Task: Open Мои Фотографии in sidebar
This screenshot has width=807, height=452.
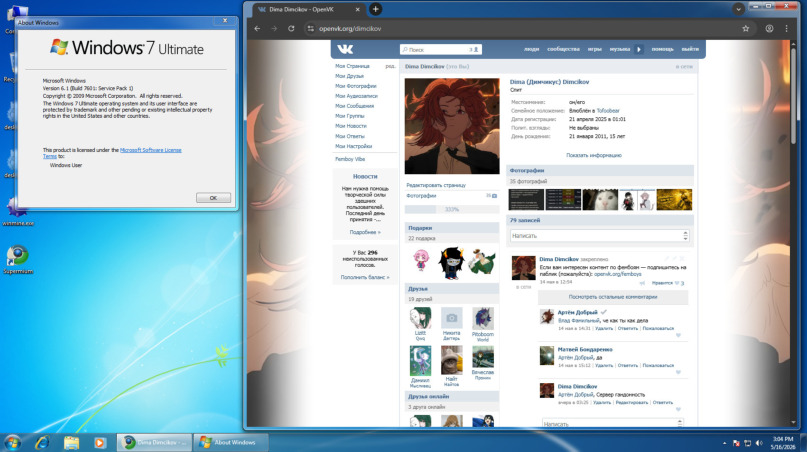Action: click(x=356, y=86)
